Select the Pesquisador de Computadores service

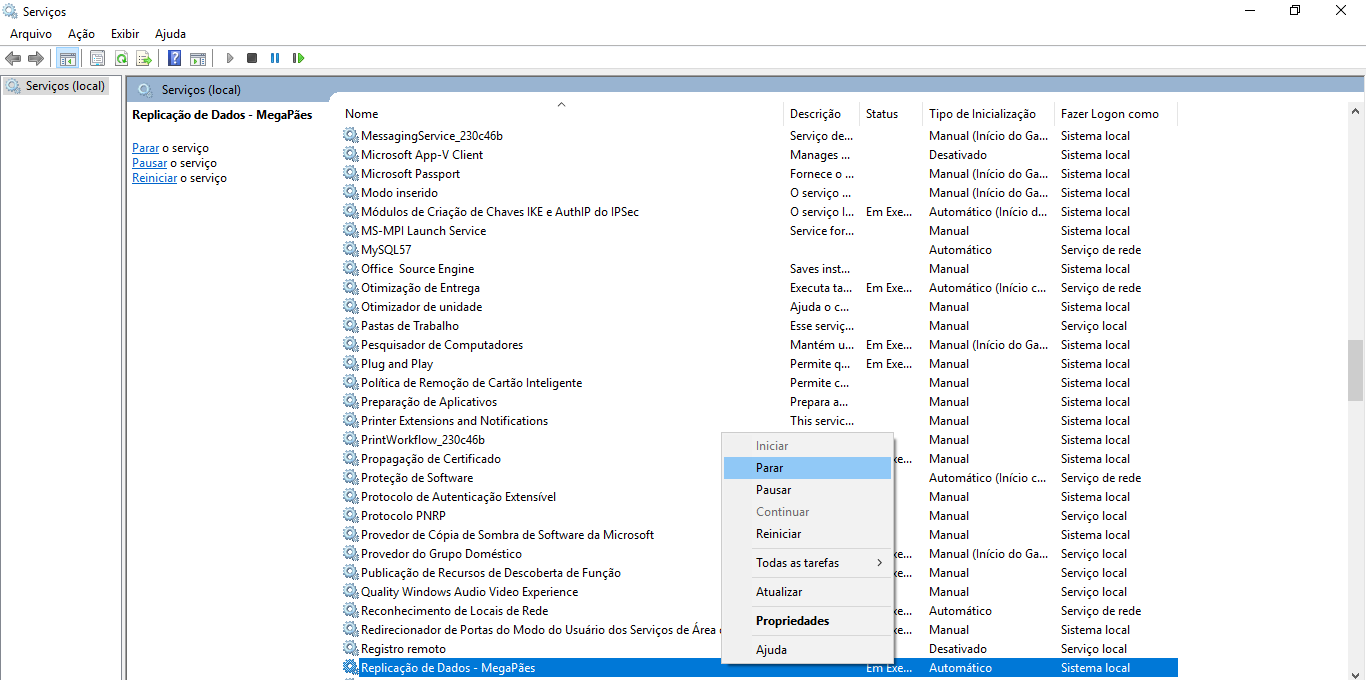coord(759,345)
